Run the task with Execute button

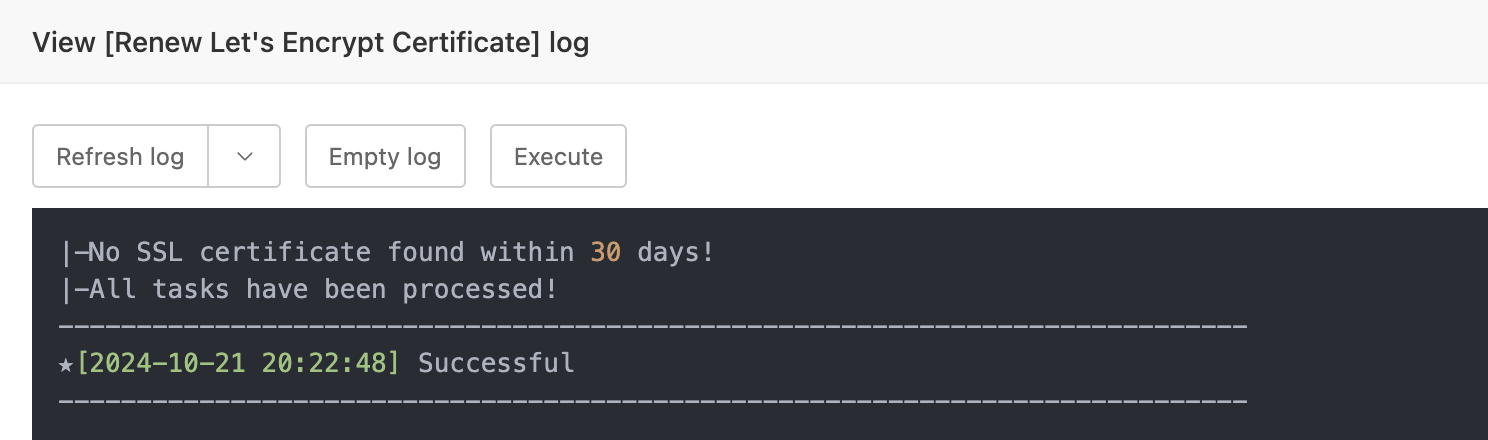tap(558, 157)
